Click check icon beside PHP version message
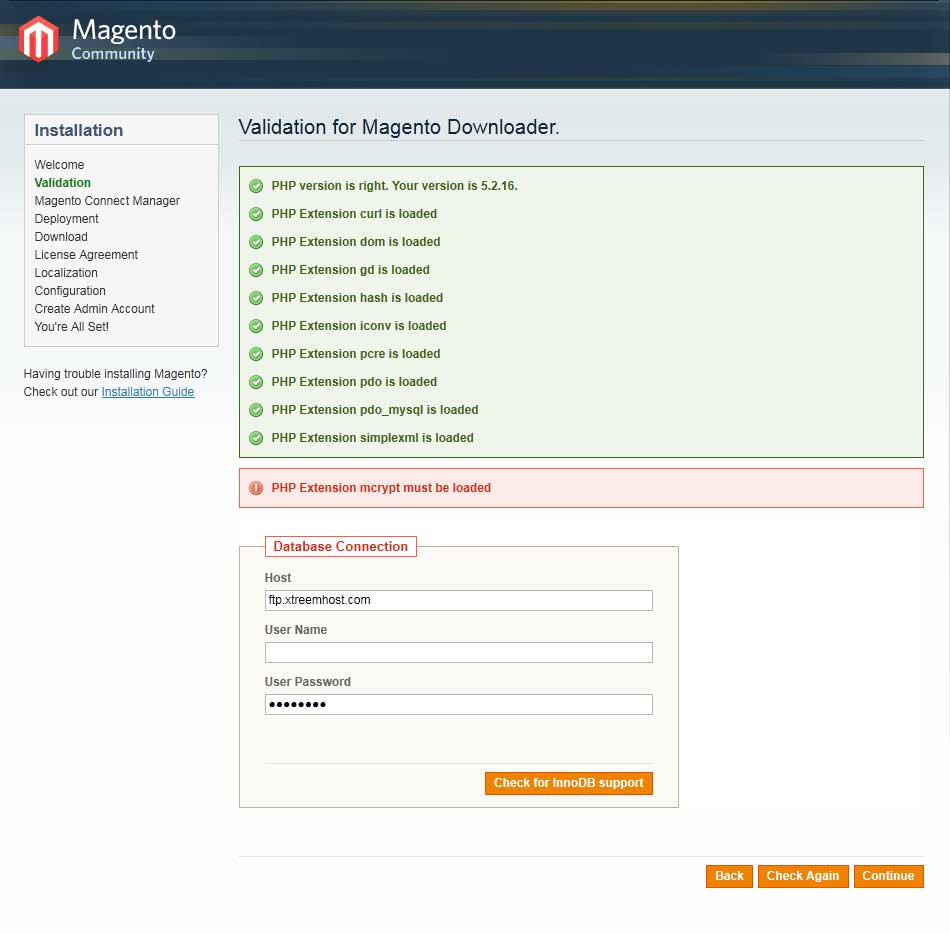 [256, 186]
